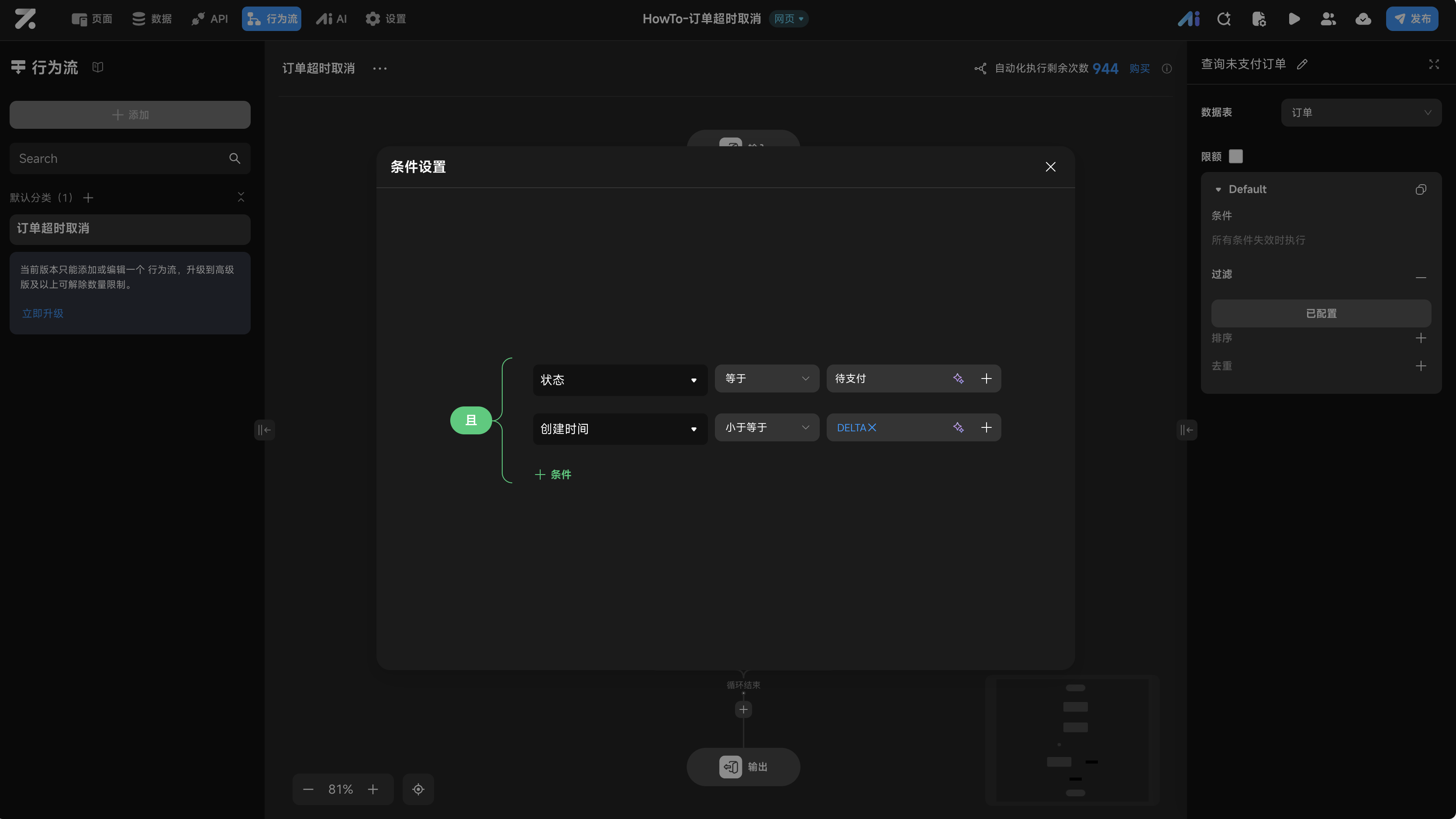Open the 状态 field dropdown

pos(620,380)
